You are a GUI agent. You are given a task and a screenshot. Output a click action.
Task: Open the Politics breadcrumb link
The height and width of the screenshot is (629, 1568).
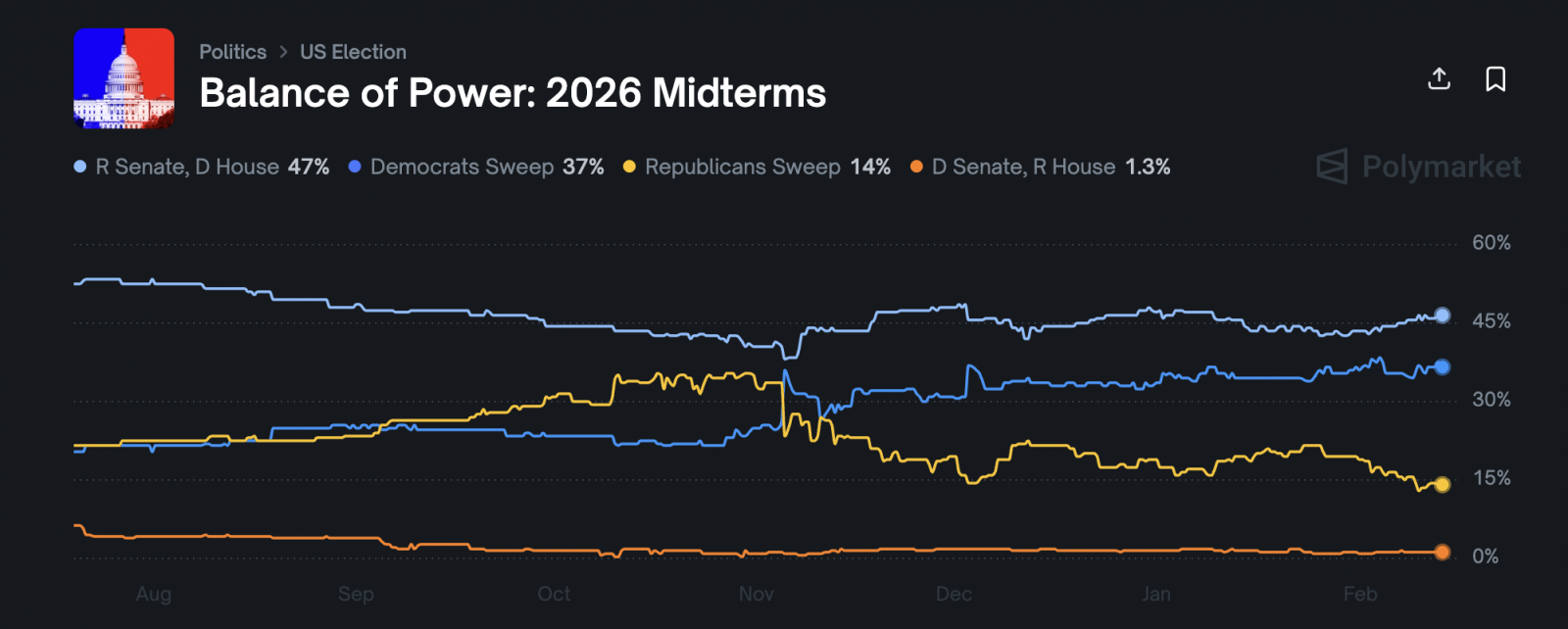(232, 52)
